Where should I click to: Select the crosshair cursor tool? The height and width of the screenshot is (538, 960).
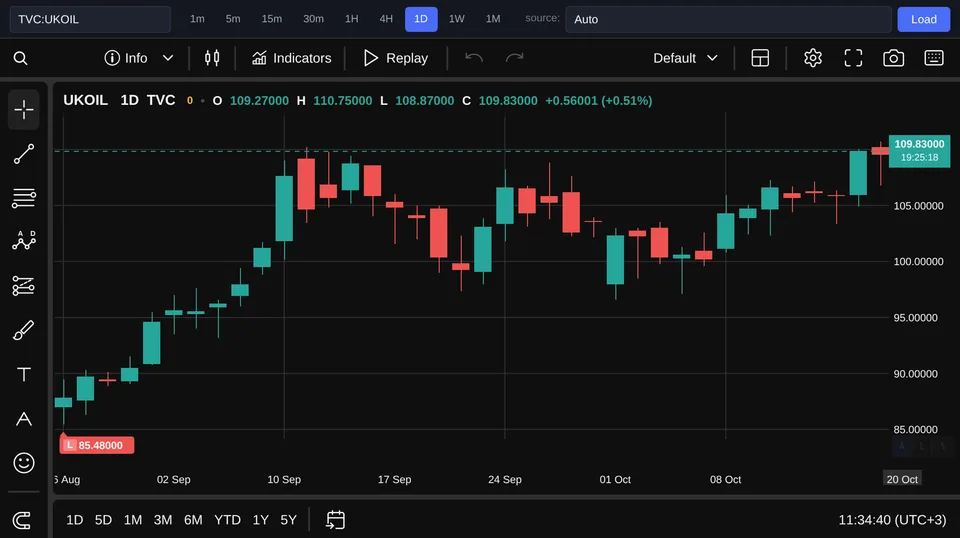tap(24, 110)
